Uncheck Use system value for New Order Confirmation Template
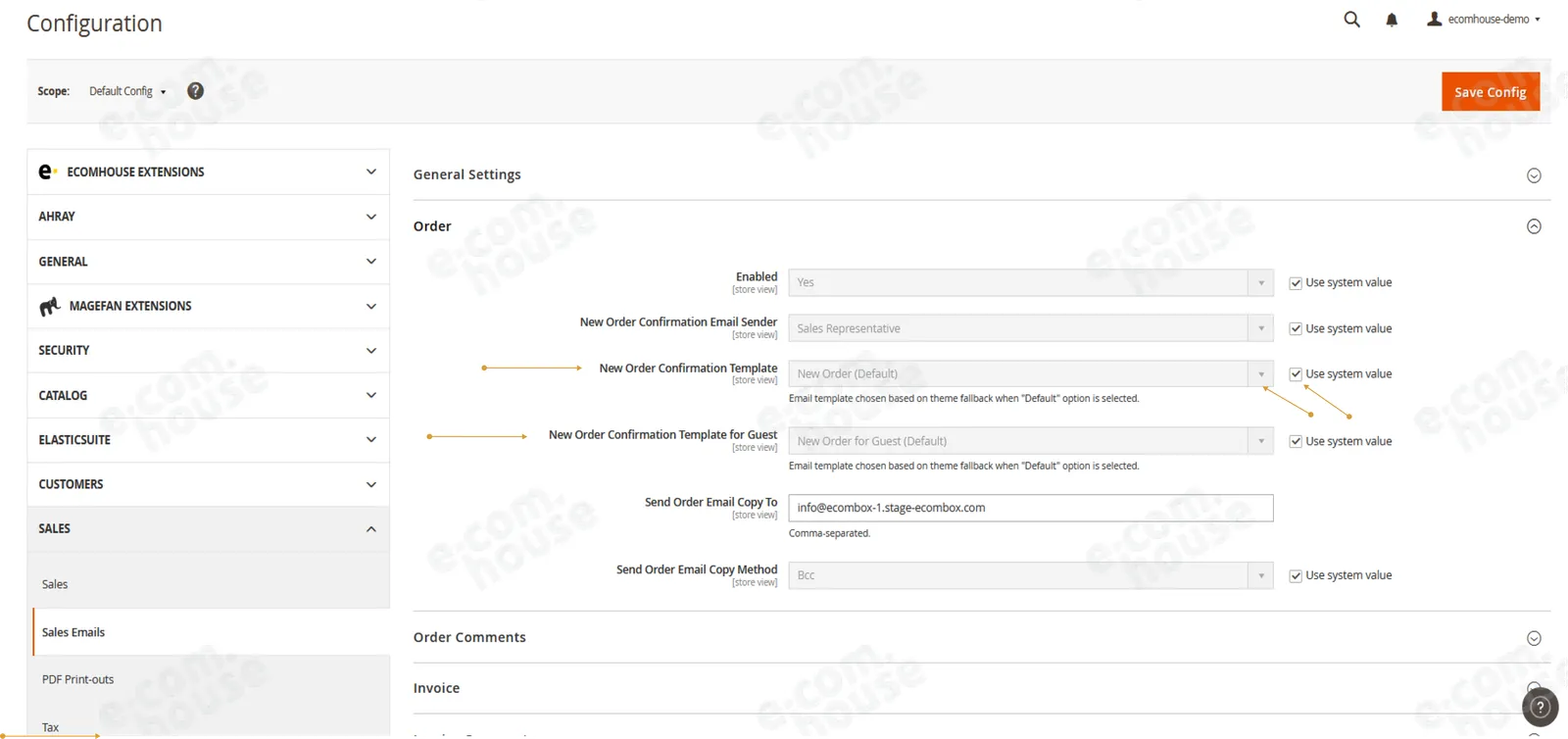The height and width of the screenshot is (739, 1568). pyautogui.click(x=1296, y=374)
